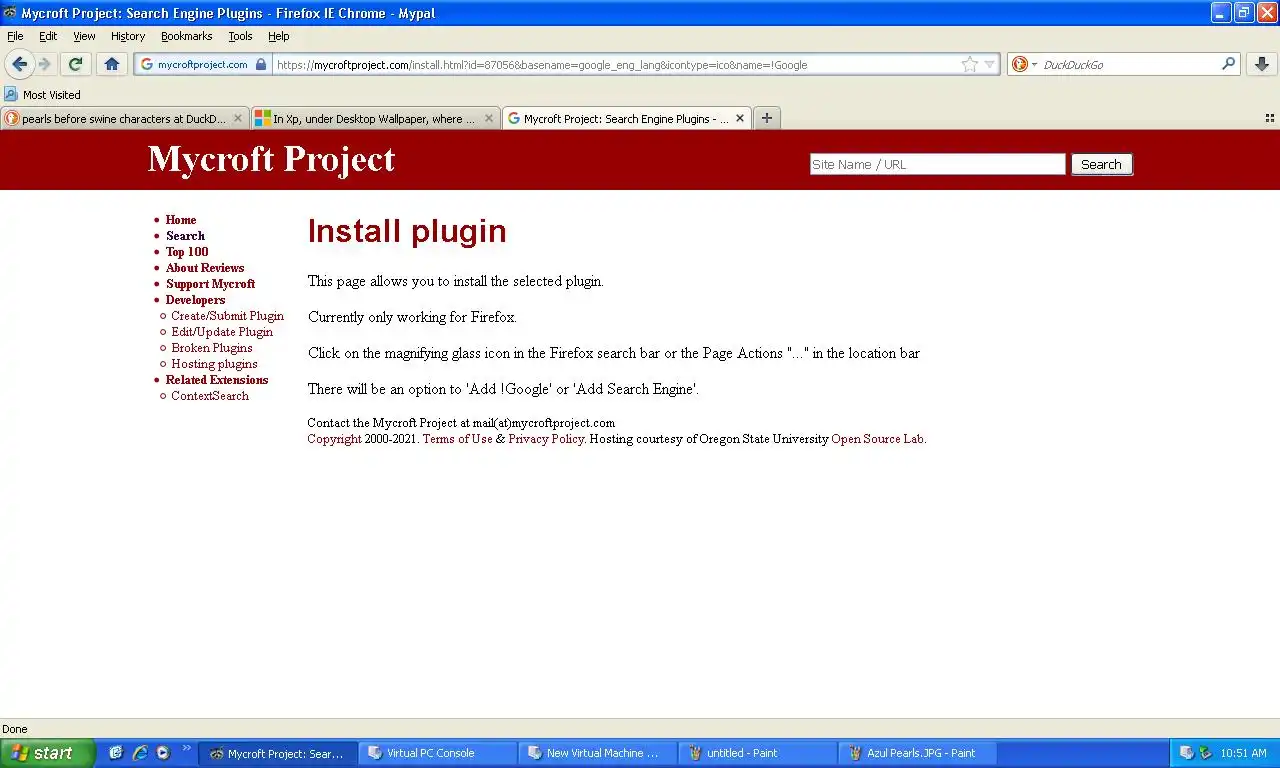
Task: Expand the quick launch chevron
Action: tap(186, 748)
